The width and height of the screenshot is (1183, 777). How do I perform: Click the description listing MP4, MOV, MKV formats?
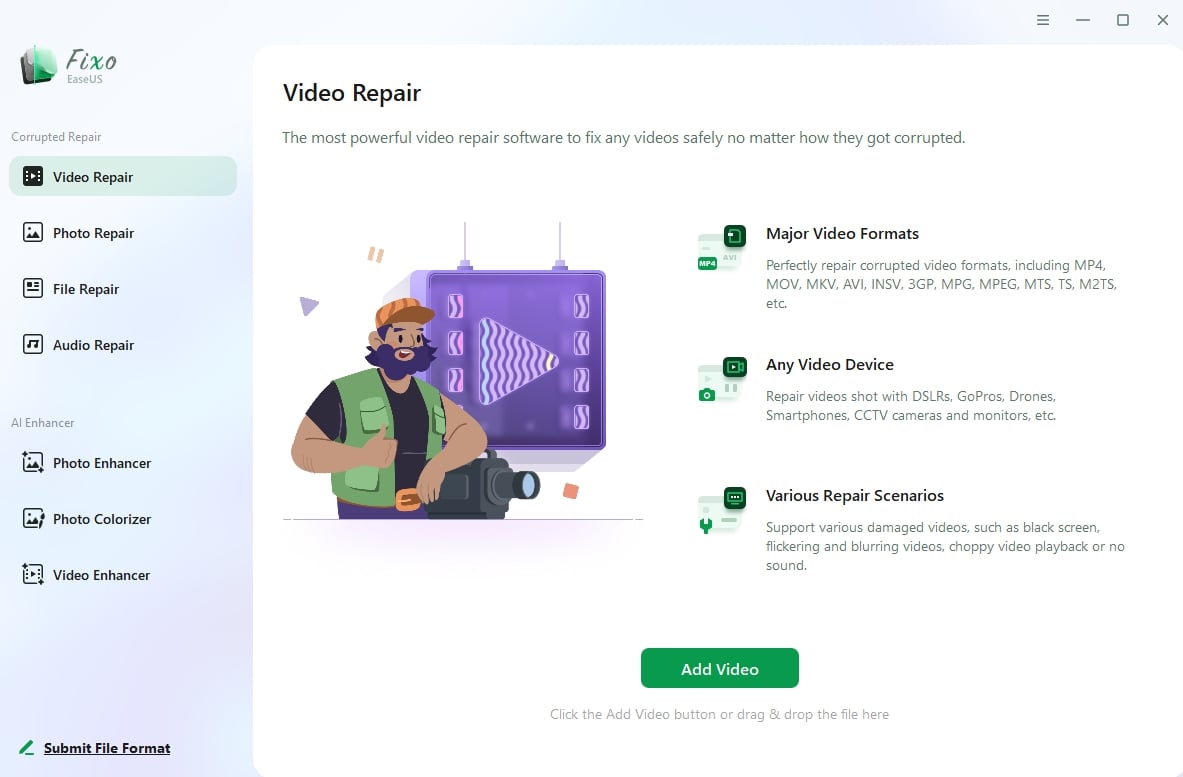(941, 284)
